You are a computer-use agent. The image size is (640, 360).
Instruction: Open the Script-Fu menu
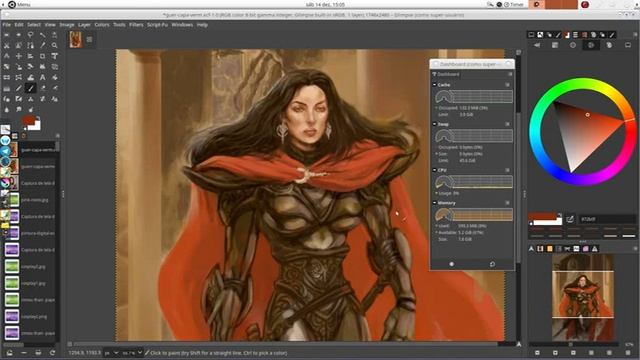[x=158, y=25]
